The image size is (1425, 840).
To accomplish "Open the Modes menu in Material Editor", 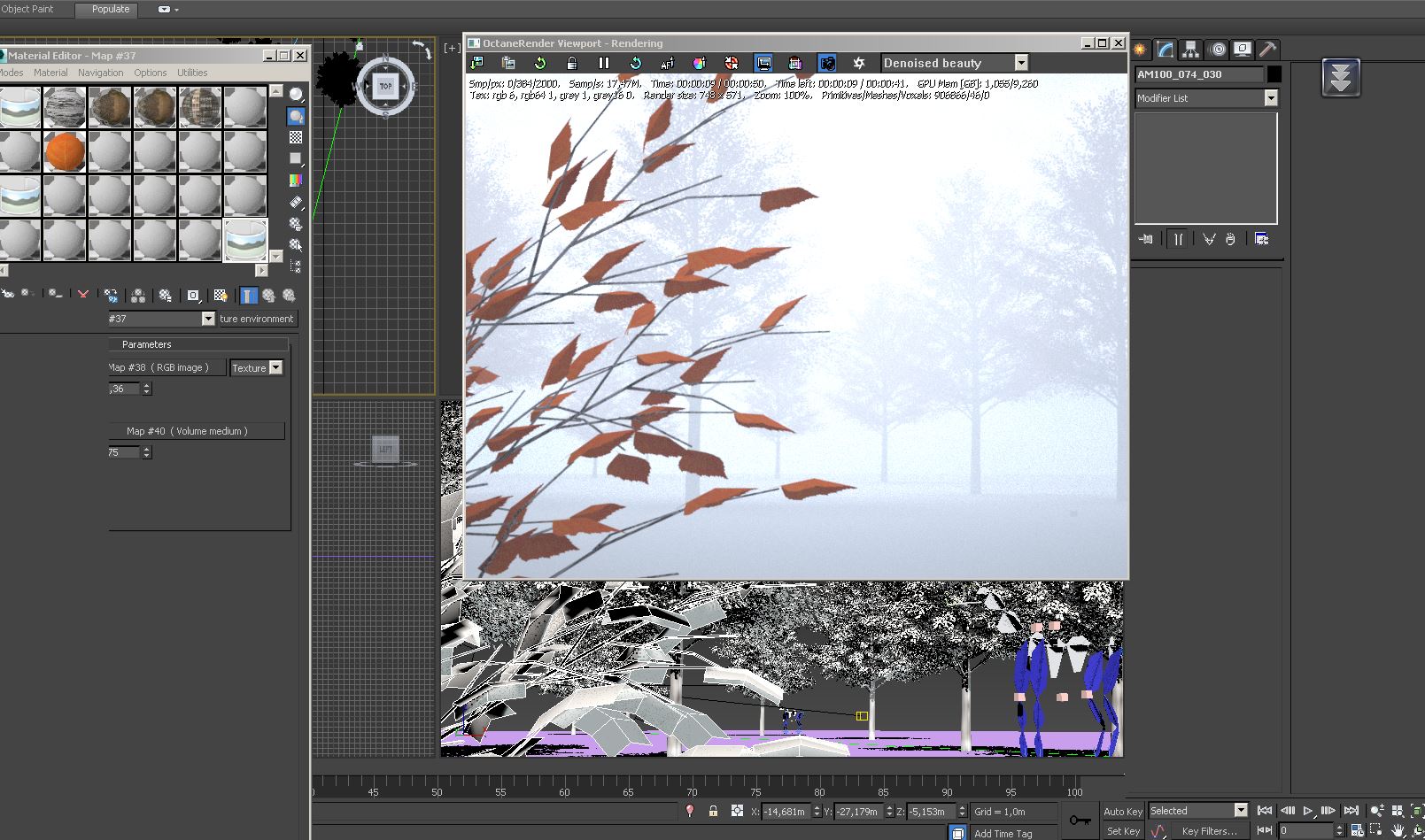I will pos(12,73).
